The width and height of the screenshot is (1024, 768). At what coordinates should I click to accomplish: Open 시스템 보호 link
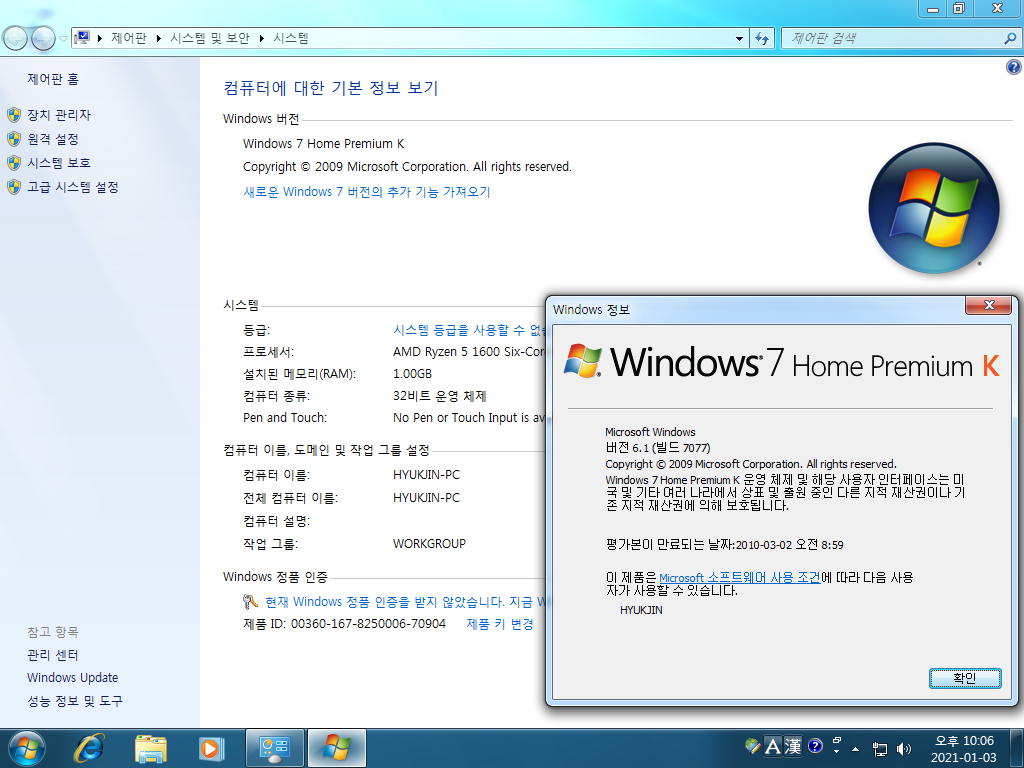pyautogui.click(x=59, y=163)
